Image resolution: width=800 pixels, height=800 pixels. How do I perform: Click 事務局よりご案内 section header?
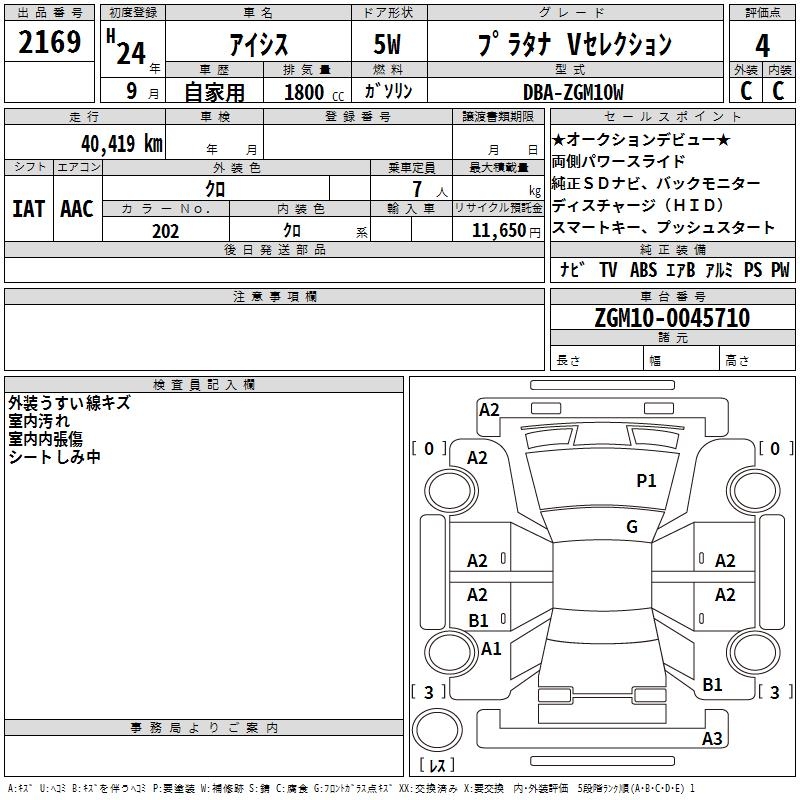204,728
